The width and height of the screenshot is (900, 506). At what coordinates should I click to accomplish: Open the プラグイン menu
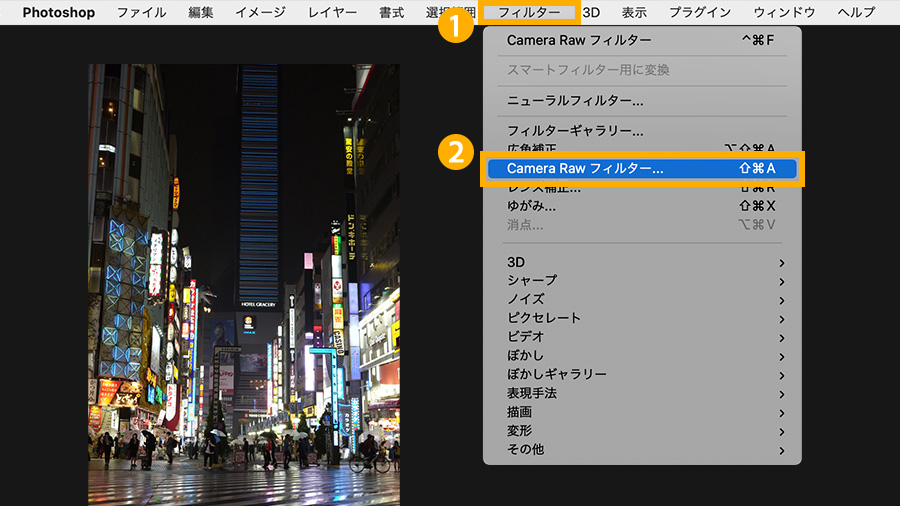tap(700, 12)
